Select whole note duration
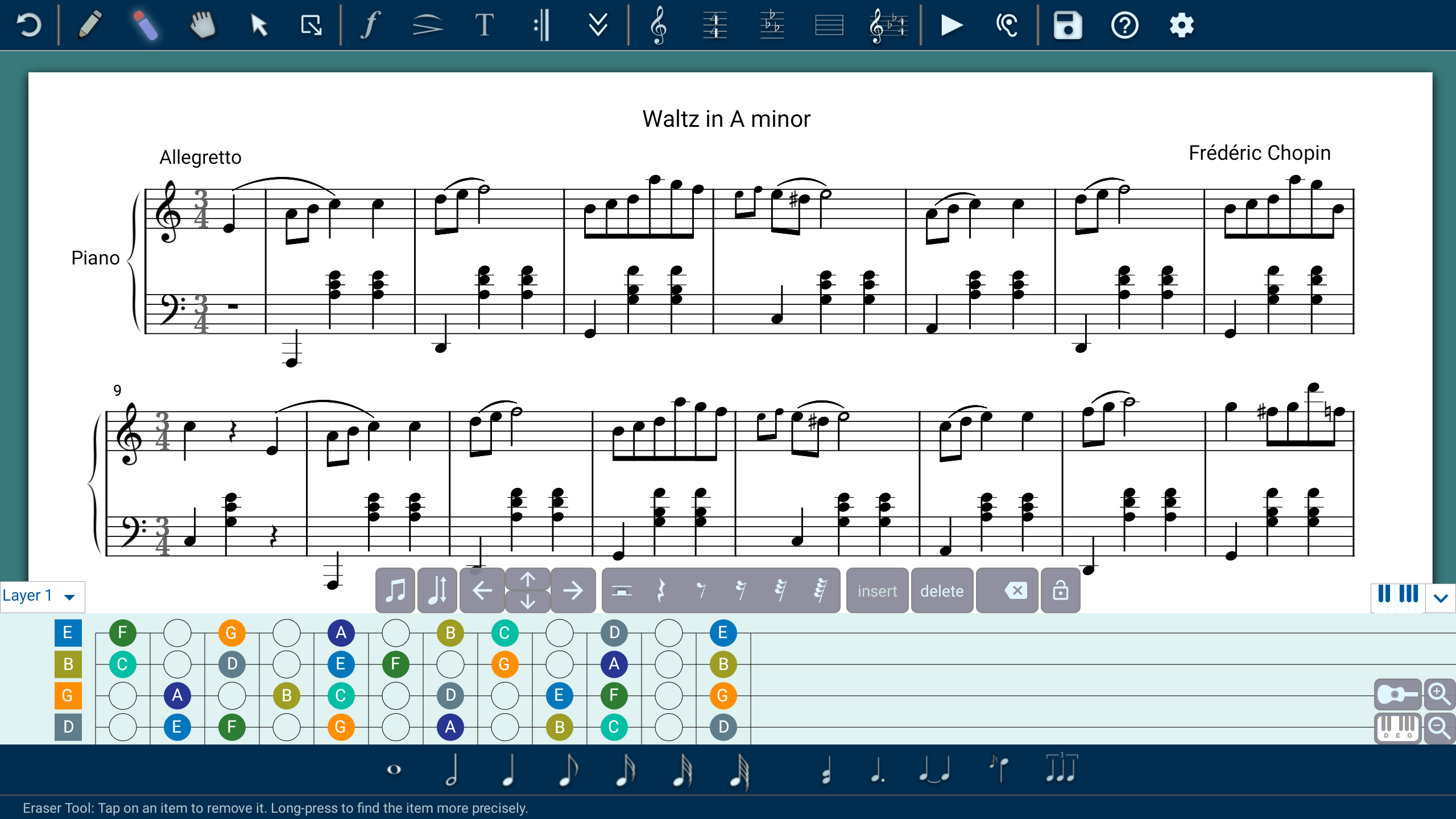This screenshot has width=1456, height=819. (394, 770)
